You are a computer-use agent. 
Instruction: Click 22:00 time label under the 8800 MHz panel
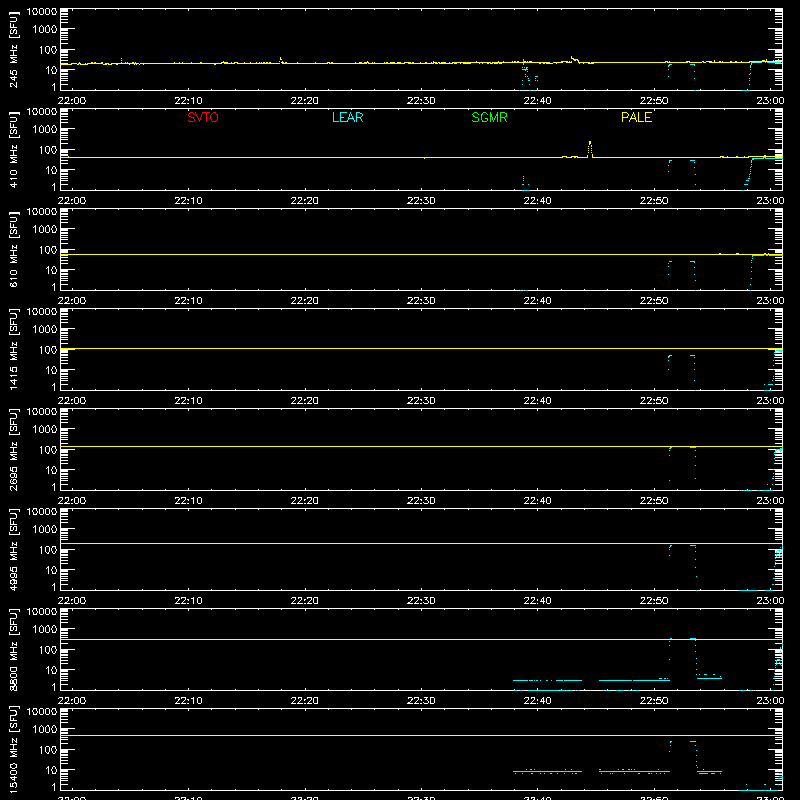72,701
